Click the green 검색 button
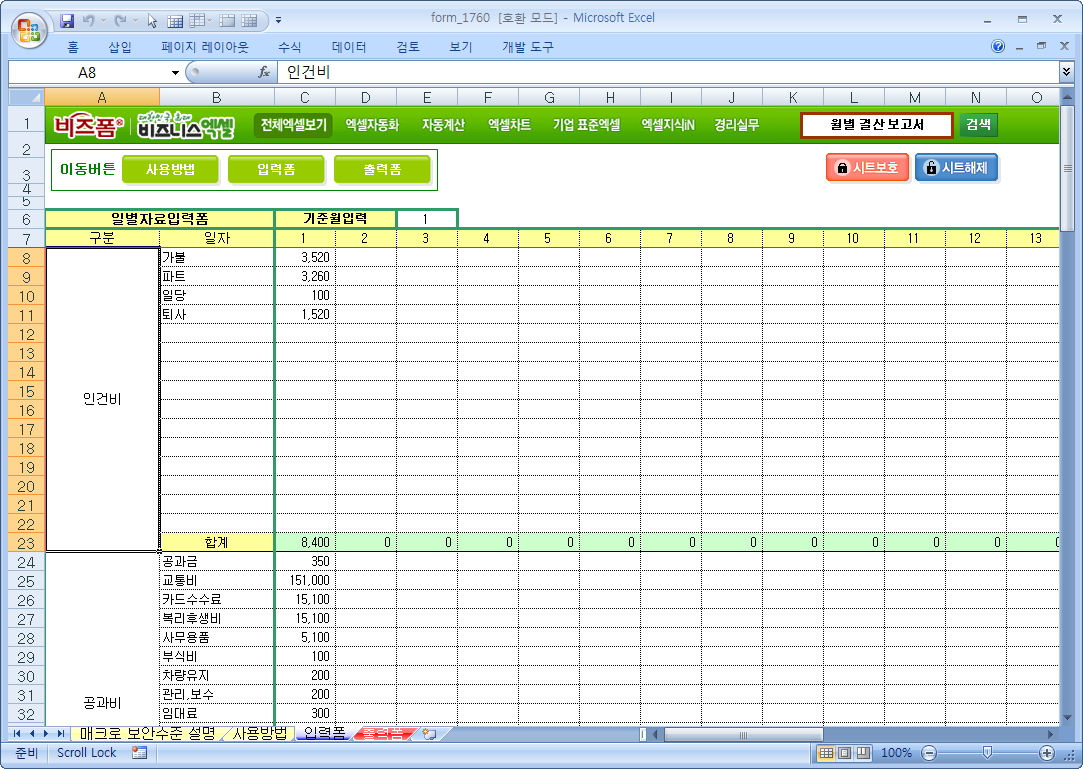1083x769 pixels. pyautogui.click(x=978, y=125)
